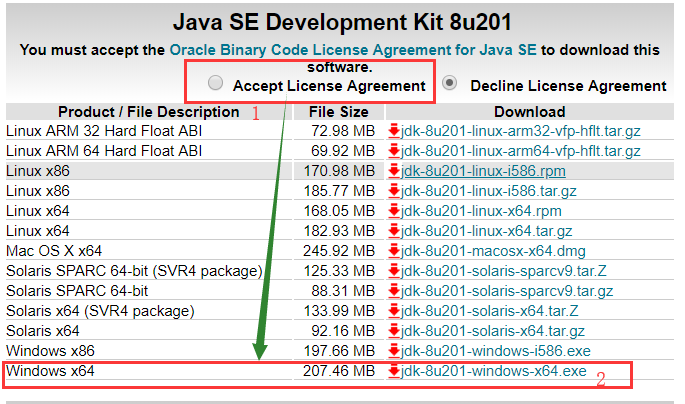Download jdk-8u201-macosx-x64.dmg

tap(493, 251)
